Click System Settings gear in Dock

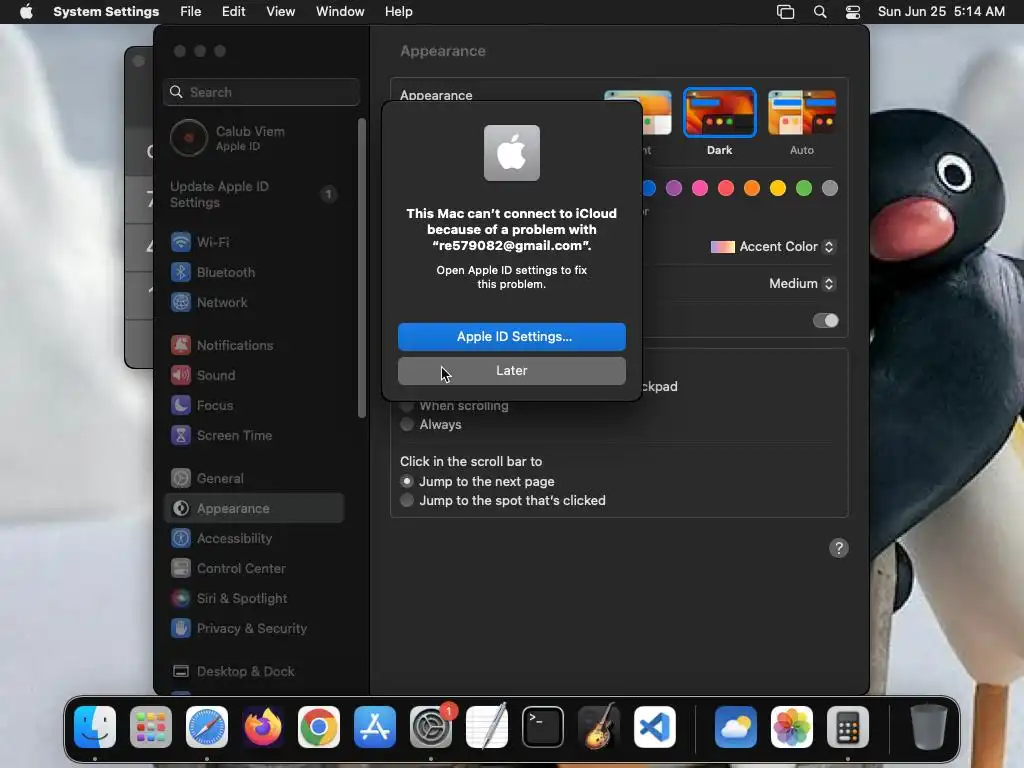coord(431,727)
